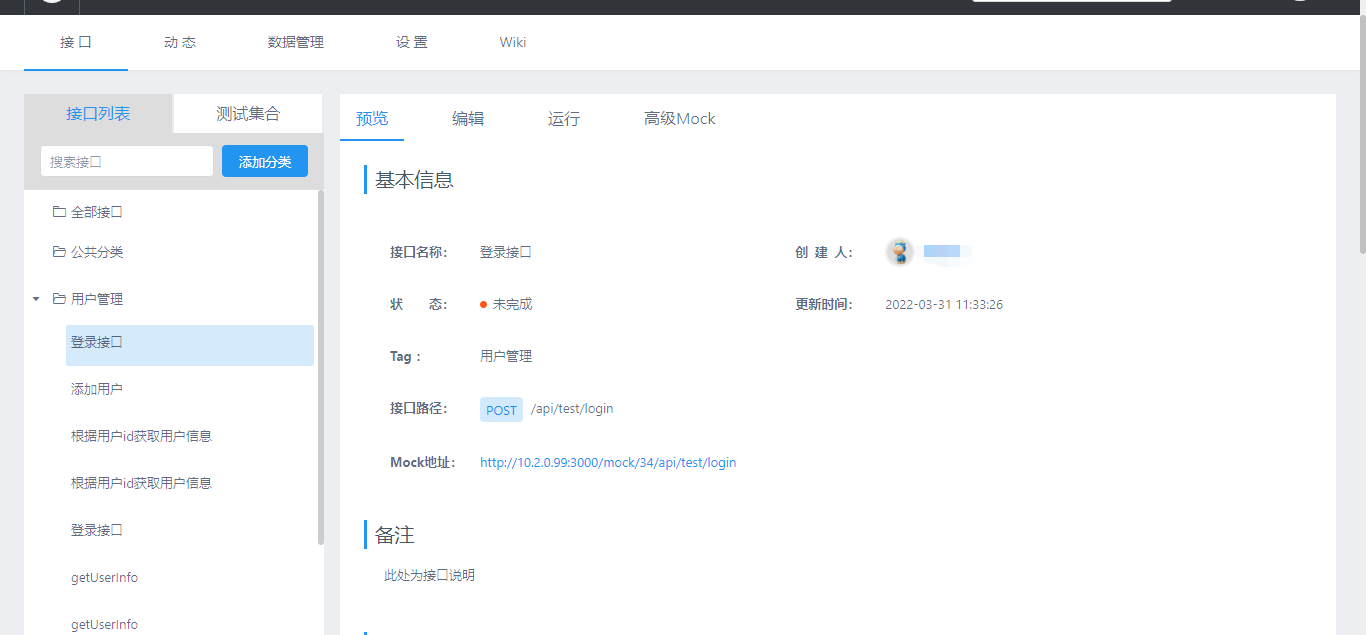1366x635 pixels.
Task: Click the creator's avatar image
Action: (x=899, y=252)
